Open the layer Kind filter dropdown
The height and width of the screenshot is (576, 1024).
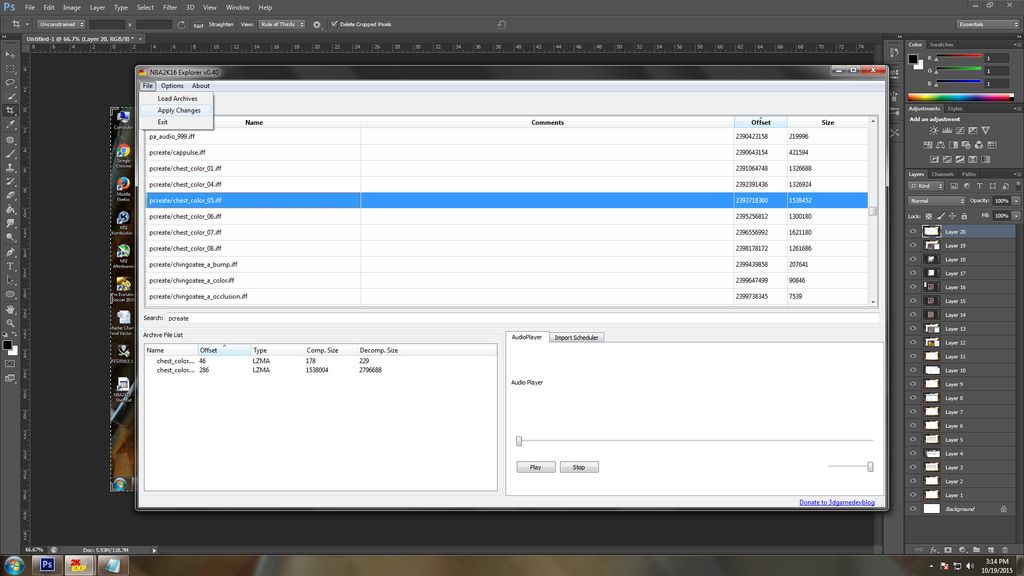[x=927, y=186]
